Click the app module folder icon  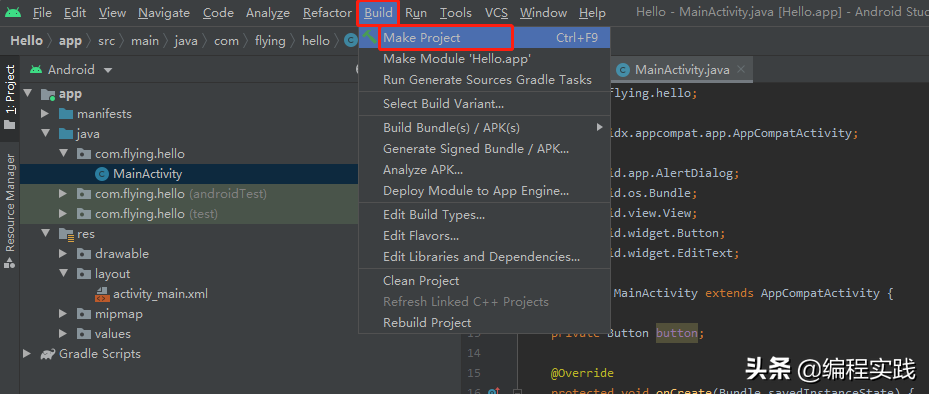point(48,94)
